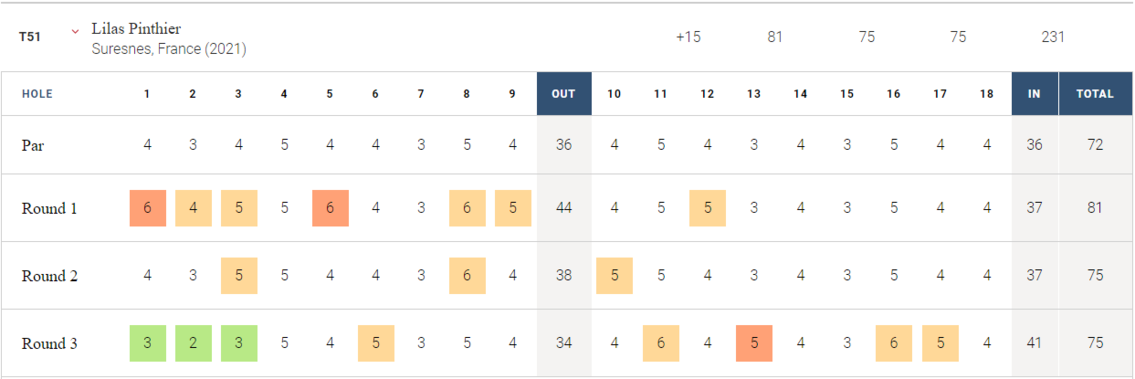Click Round 1 hole 1 double bogey 6
This screenshot has height=379, width=1135.
click(148, 208)
